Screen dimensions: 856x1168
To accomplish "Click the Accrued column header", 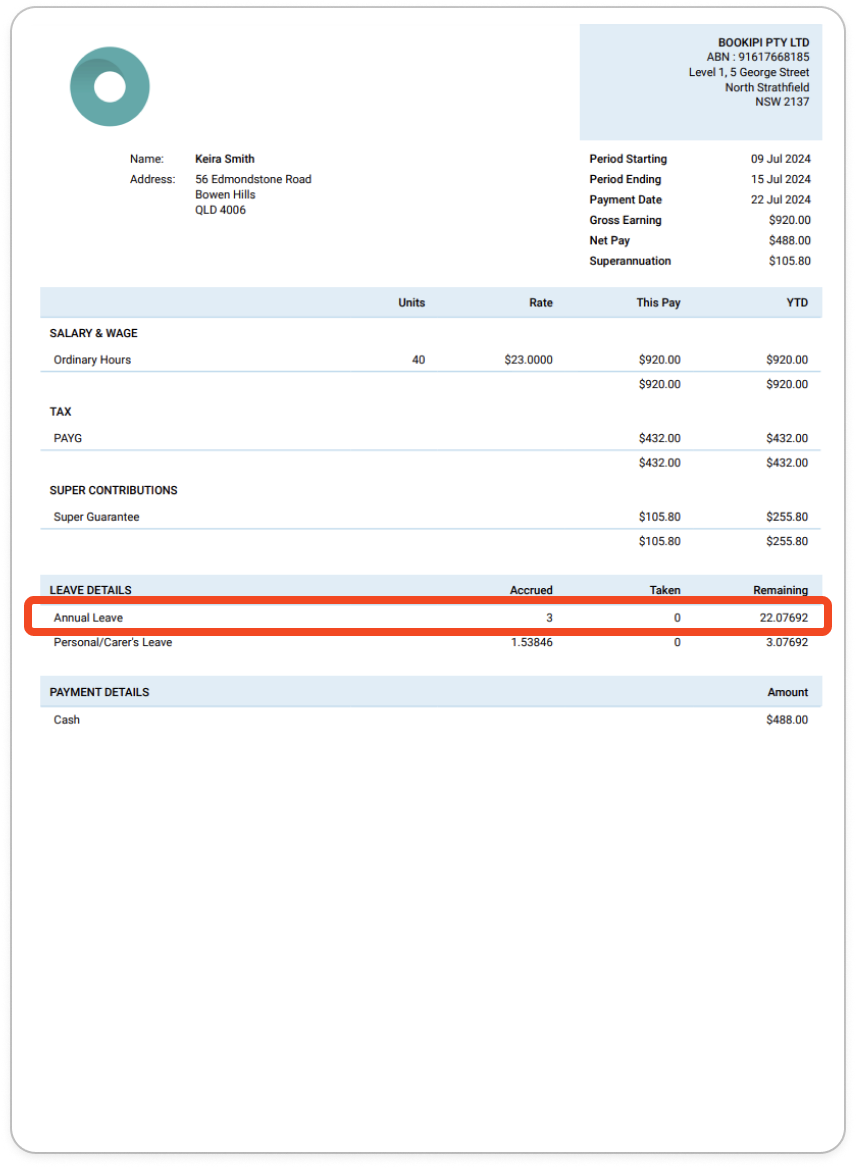I will pos(531,590).
